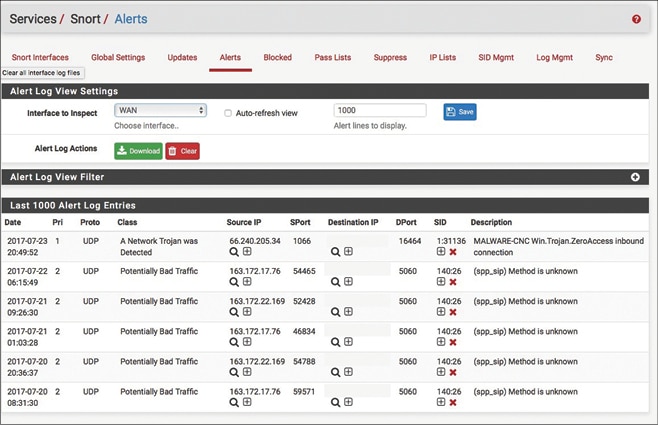Click the alert lines to display field
The width and height of the screenshot is (658, 425).
[x=380, y=111]
